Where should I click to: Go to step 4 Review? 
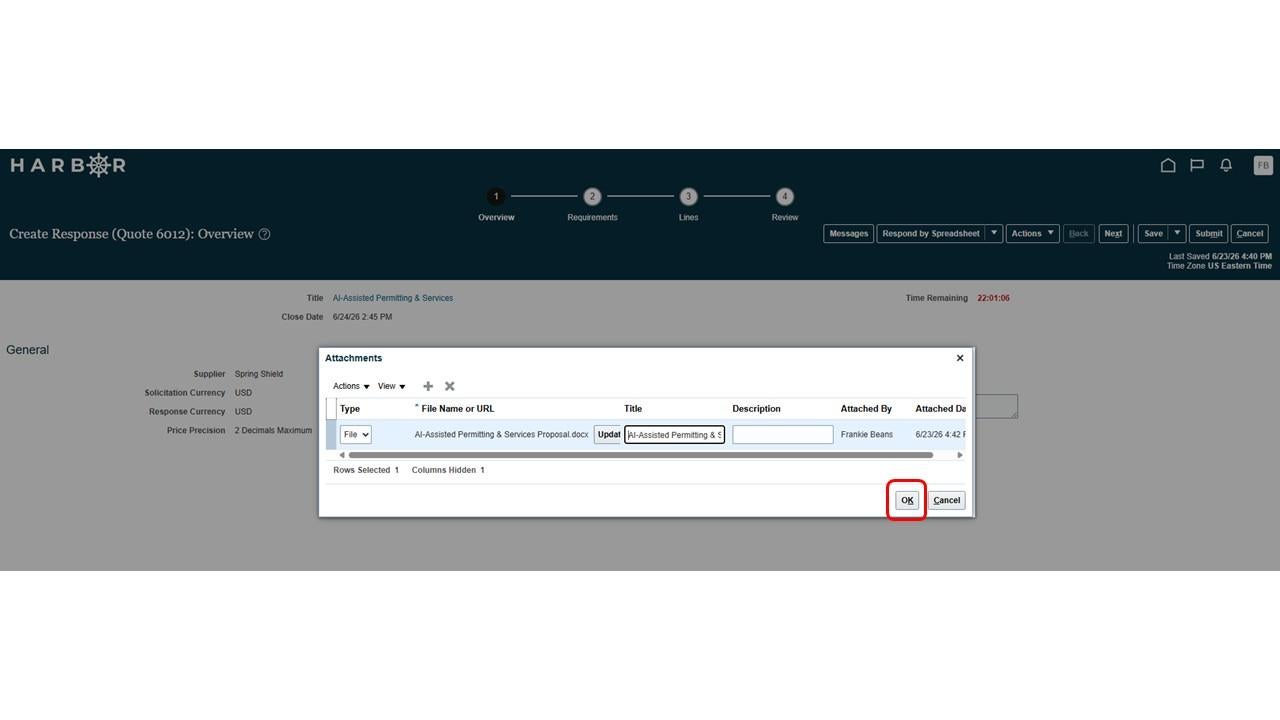[785, 197]
